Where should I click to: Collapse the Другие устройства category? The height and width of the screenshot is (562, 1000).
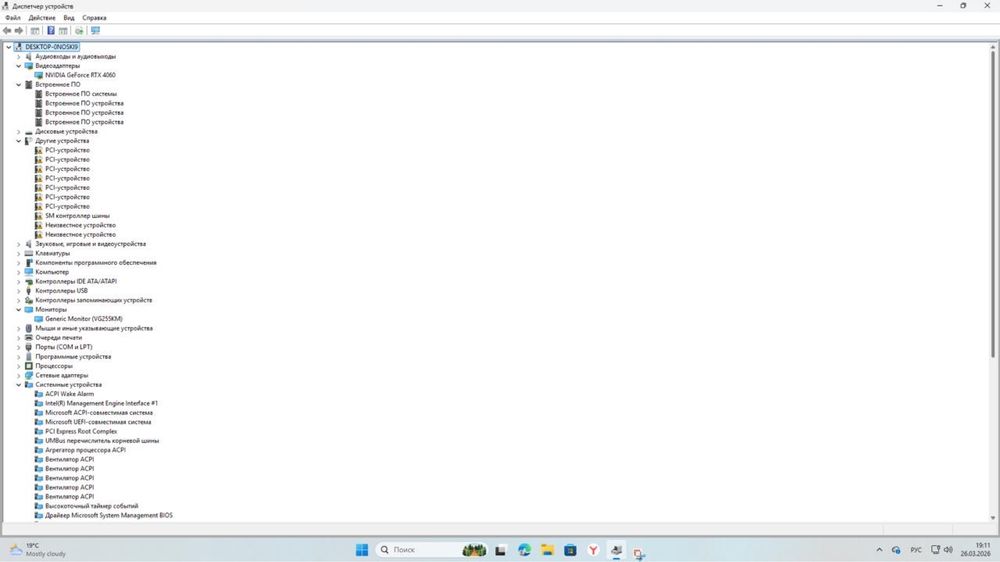(x=18, y=141)
